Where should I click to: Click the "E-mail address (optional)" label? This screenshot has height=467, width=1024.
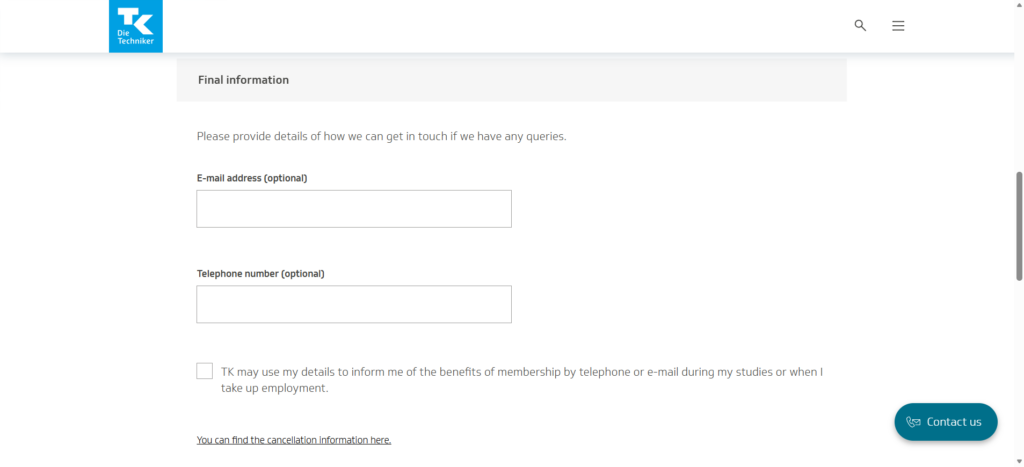252,178
